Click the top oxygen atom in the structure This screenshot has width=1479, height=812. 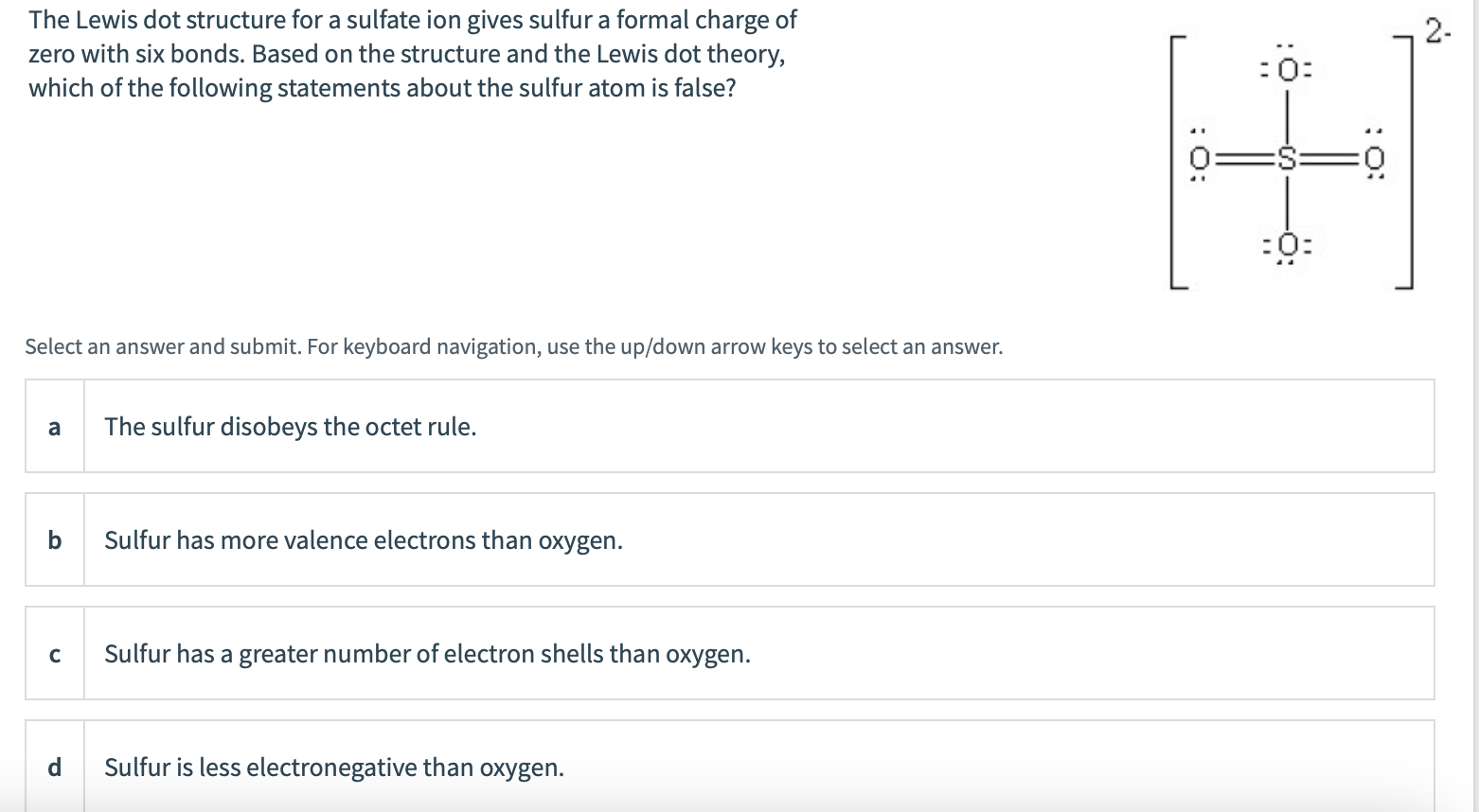tap(1288, 68)
